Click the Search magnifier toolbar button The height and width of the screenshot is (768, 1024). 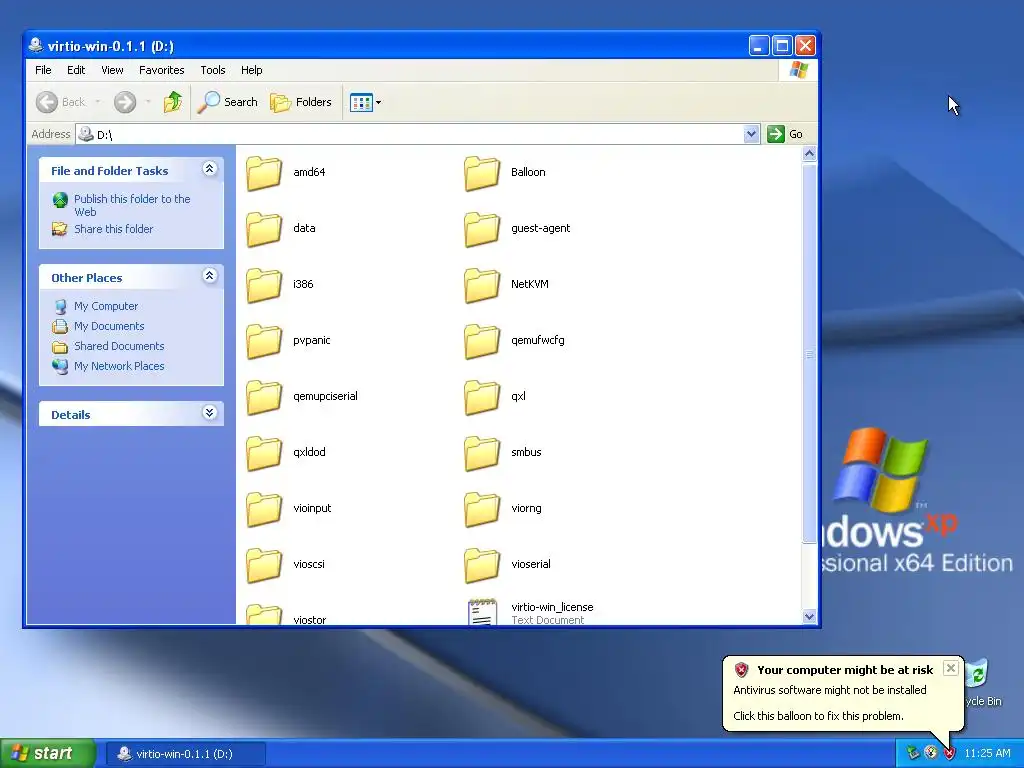coord(227,102)
